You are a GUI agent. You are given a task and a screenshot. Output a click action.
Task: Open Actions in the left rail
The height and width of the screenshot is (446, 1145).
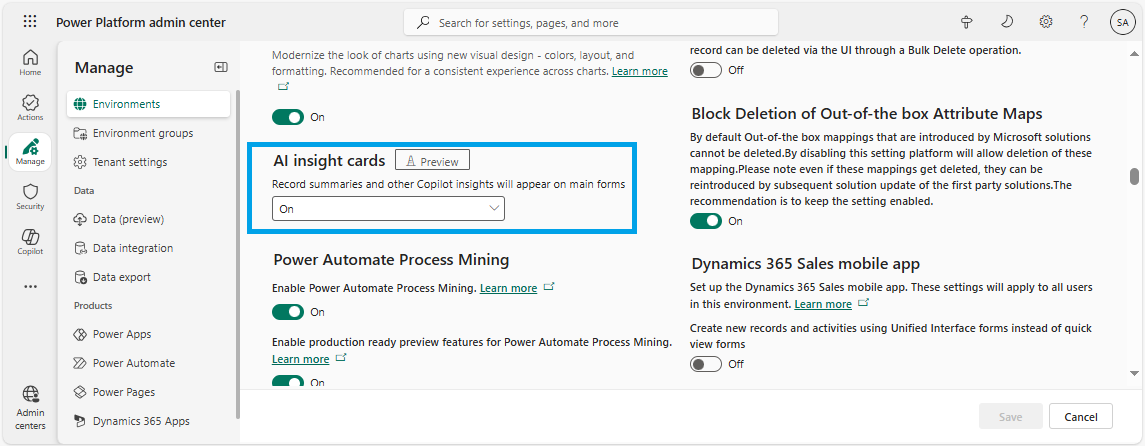click(x=30, y=108)
